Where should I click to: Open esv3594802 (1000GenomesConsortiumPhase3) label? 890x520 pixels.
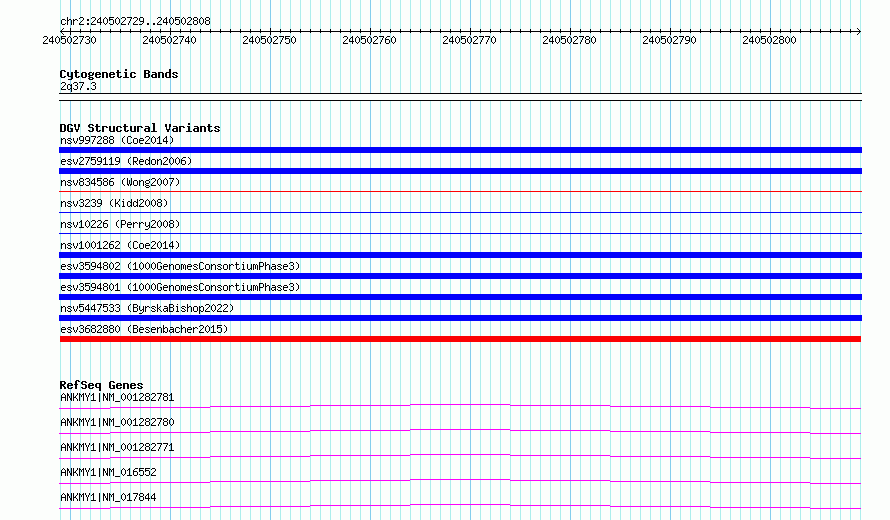[x=180, y=266]
